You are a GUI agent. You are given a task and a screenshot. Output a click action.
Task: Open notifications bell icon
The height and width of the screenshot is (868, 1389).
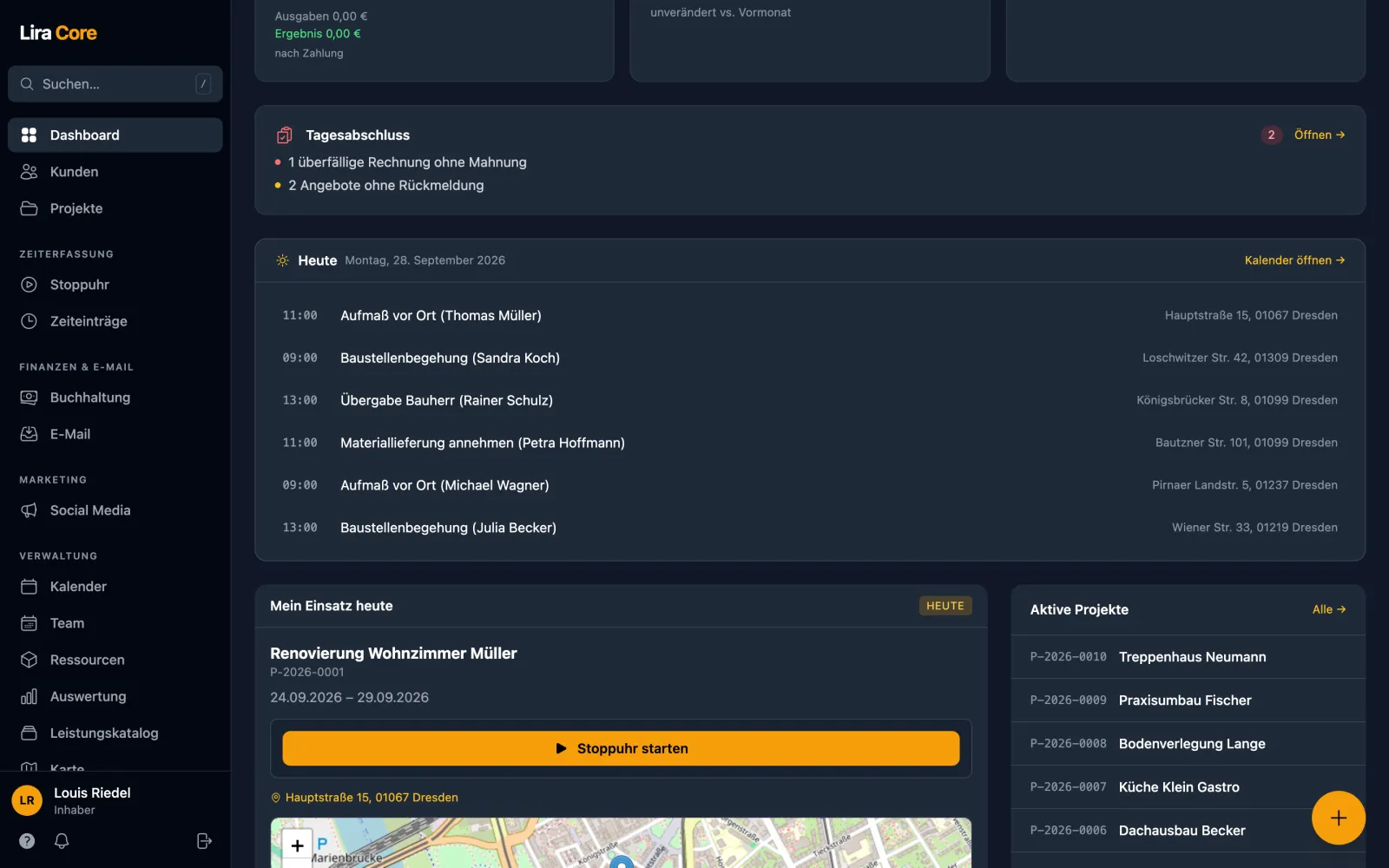pyautogui.click(x=62, y=840)
